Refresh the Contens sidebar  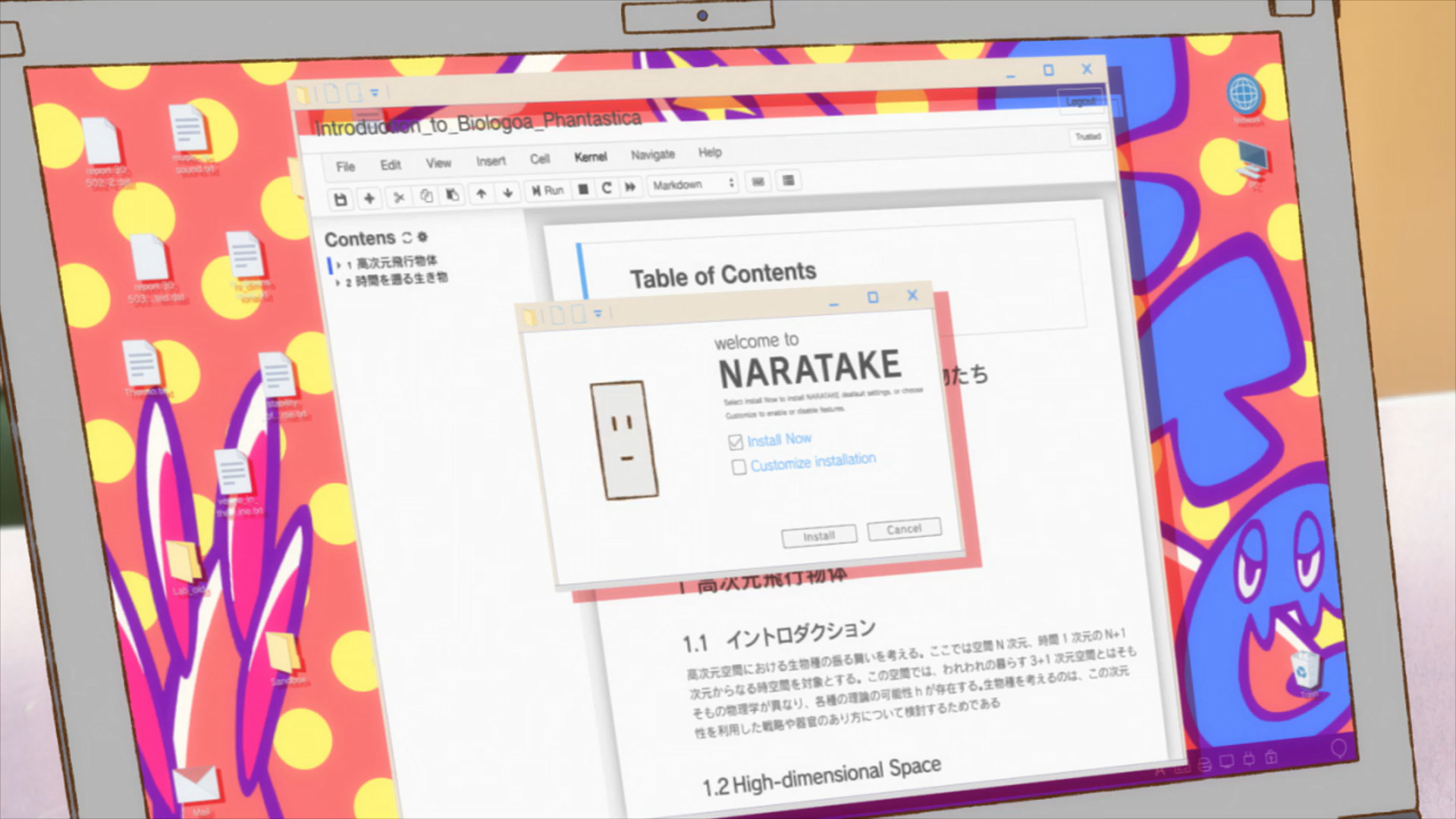pyautogui.click(x=406, y=237)
